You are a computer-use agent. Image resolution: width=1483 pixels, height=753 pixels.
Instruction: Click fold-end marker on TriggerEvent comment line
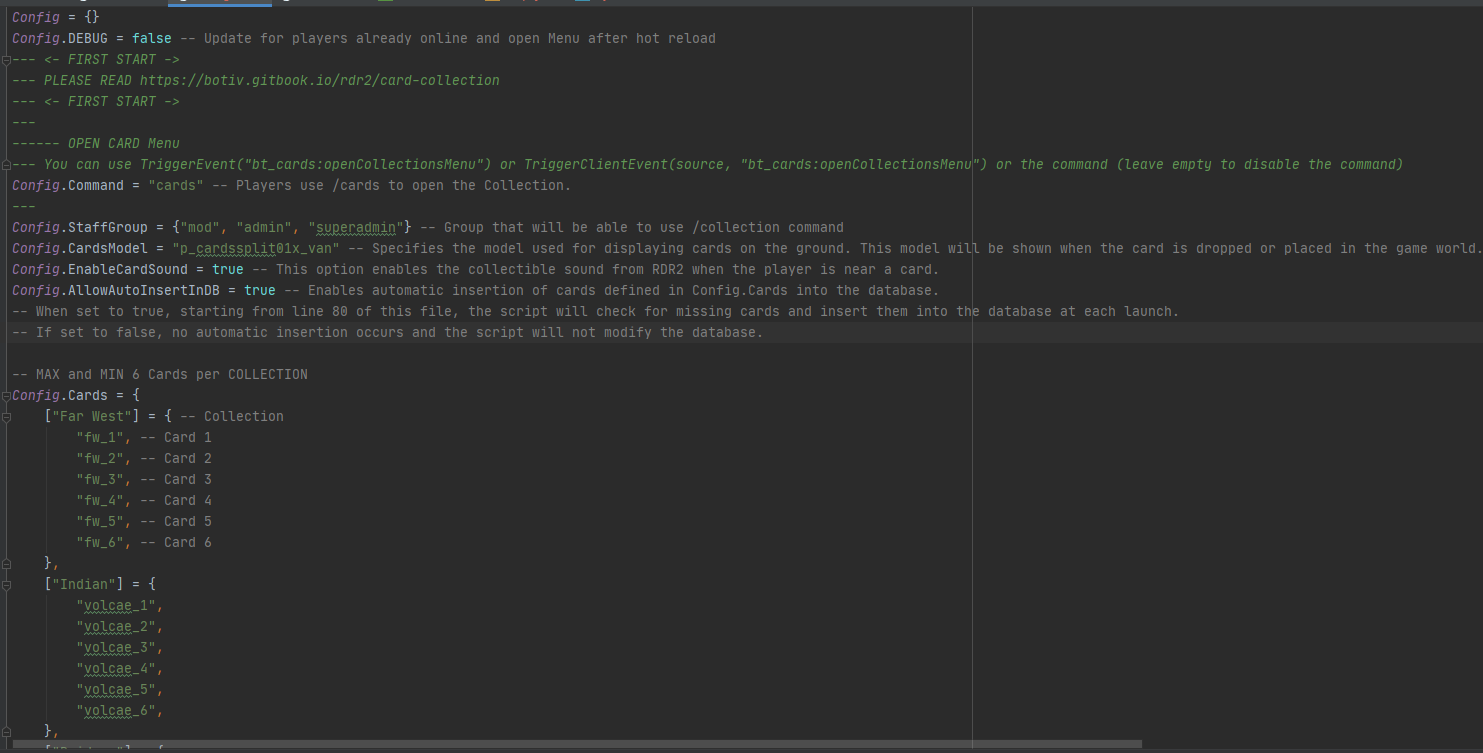(x=6, y=164)
